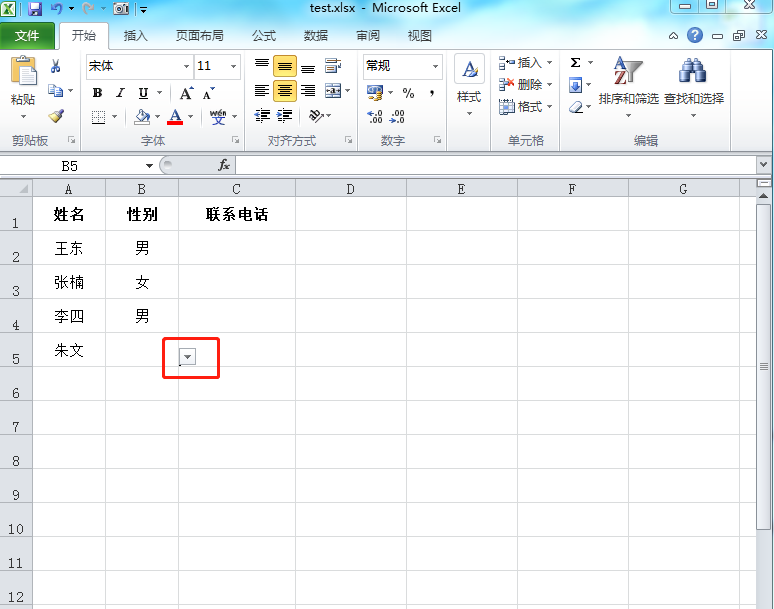Open the cell B5 validation dropdown arrow
This screenshot has width=774, height=609.
pyautogui.click(x=188, y=356)
